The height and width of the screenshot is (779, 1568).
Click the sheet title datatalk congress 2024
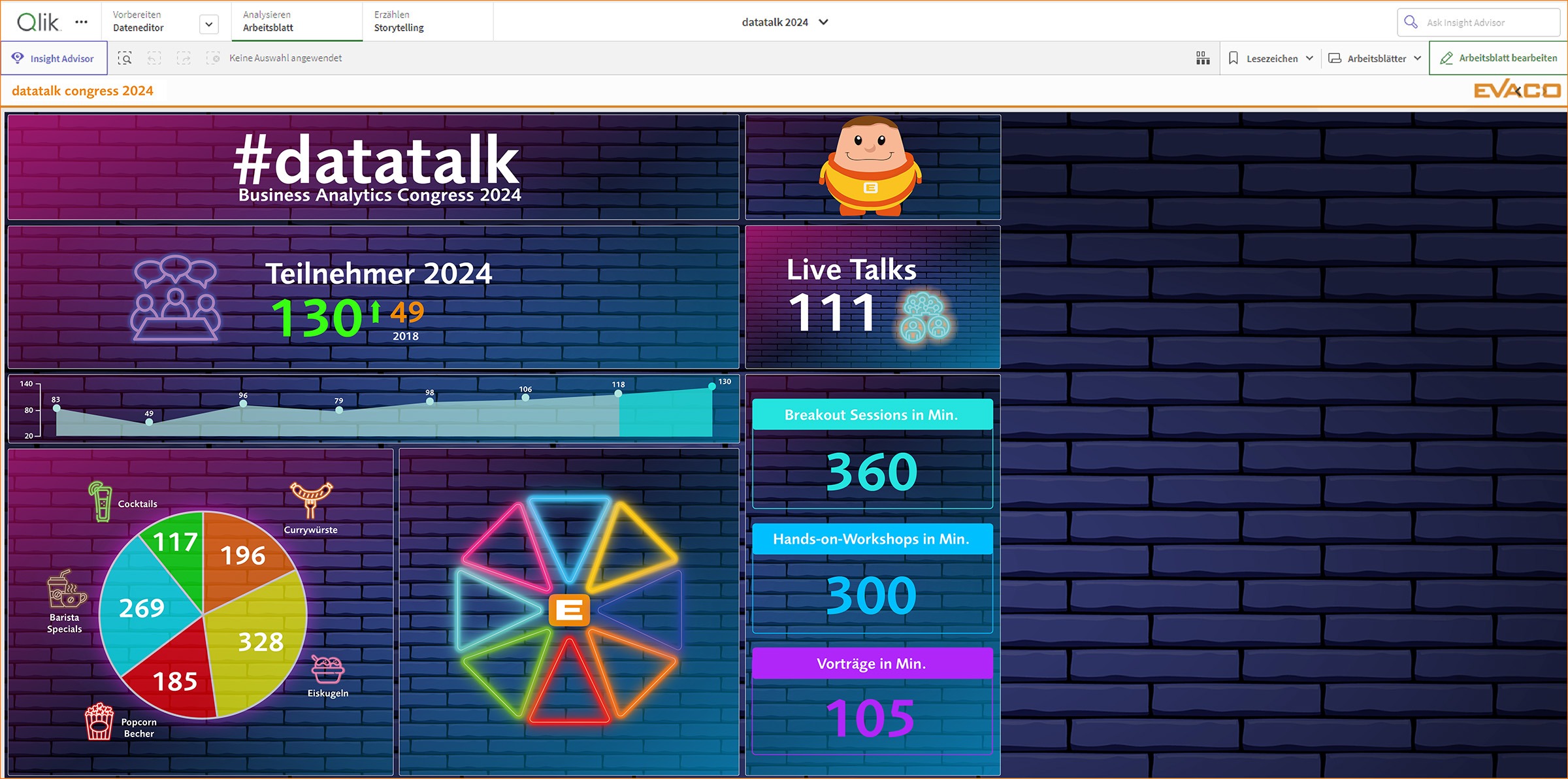82,91
